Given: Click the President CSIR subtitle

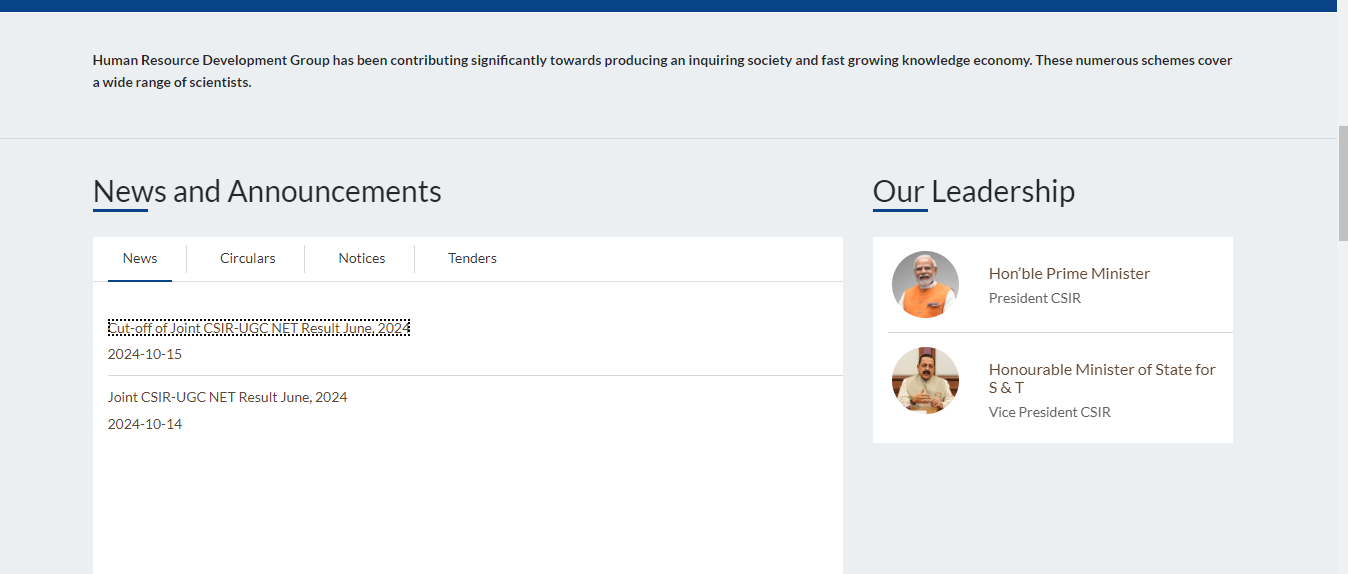Looking at the screenshot, I should point(1034,298).
